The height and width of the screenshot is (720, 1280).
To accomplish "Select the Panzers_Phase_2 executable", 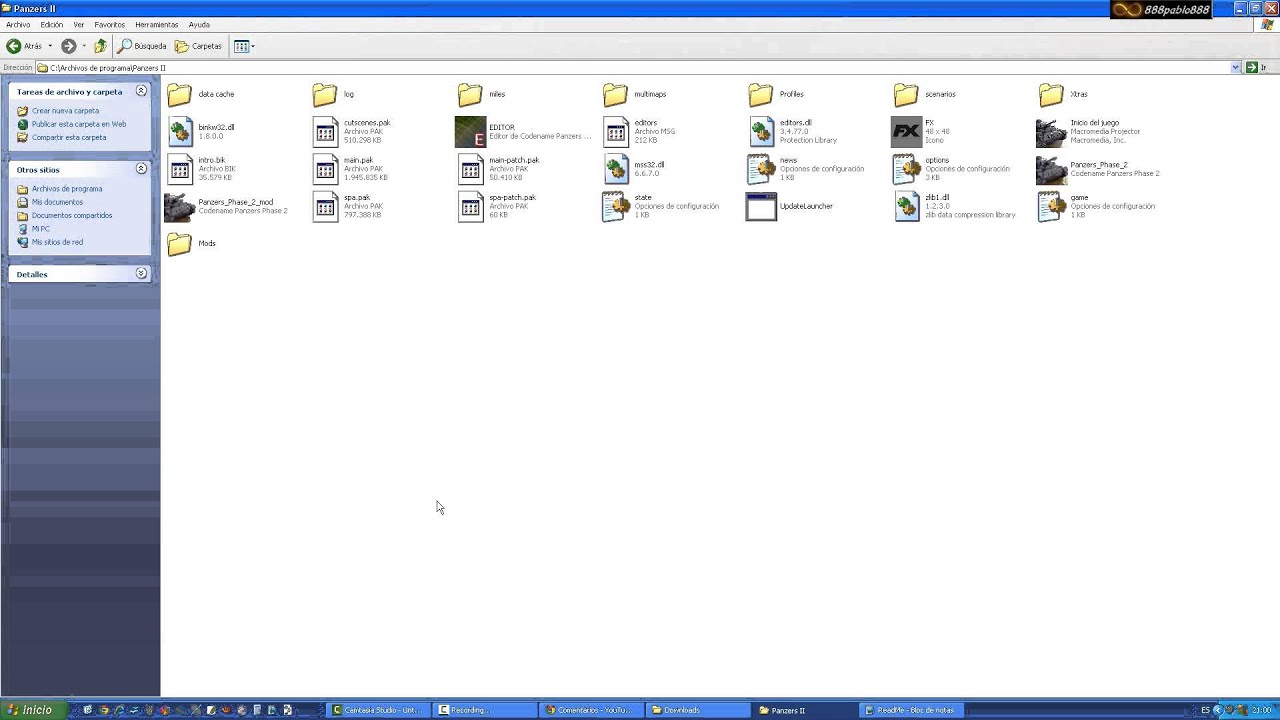I will point(1098,168).
